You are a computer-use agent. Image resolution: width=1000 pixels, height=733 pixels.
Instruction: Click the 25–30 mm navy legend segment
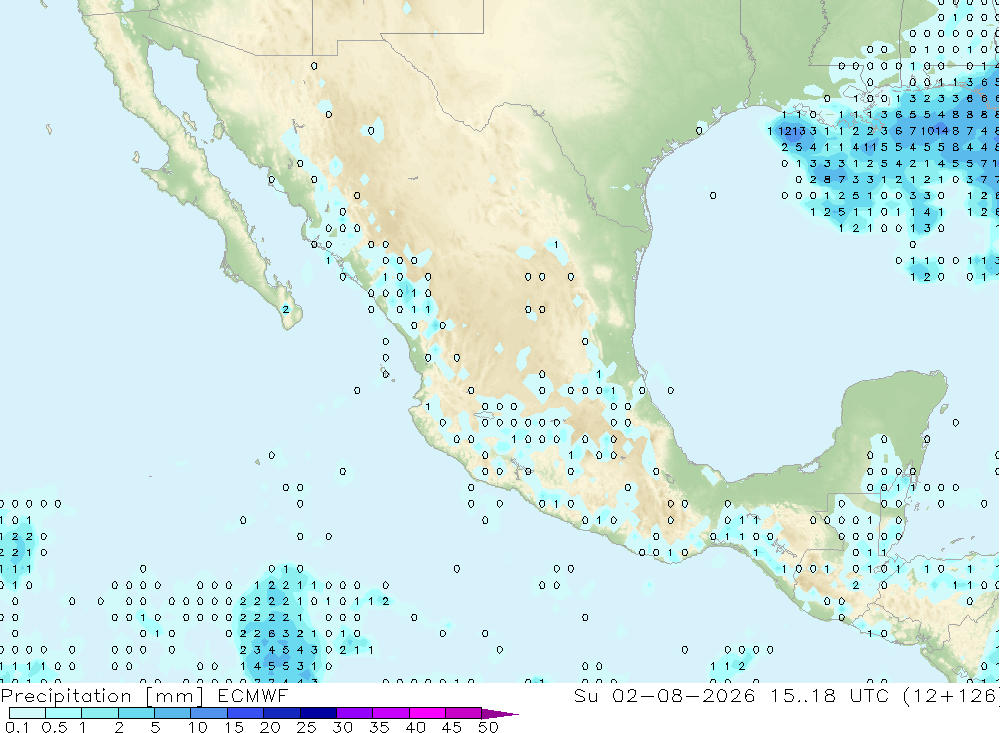pyautogui.click(x=318, y=713)
